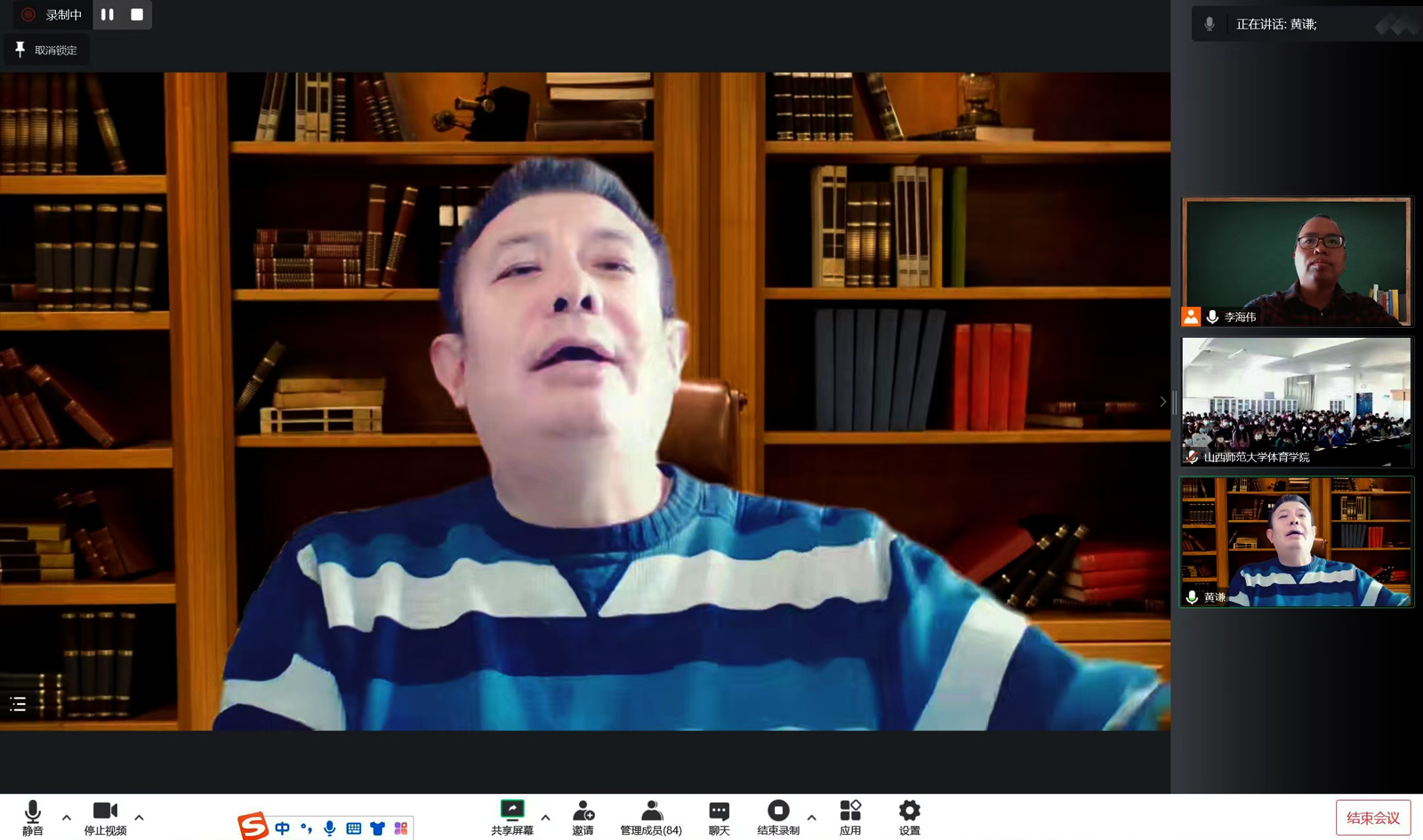The height and width of the screenshot is (840, 1423).
Task: Unpin video with 取消锁定
Action: [x=47, y=50]
